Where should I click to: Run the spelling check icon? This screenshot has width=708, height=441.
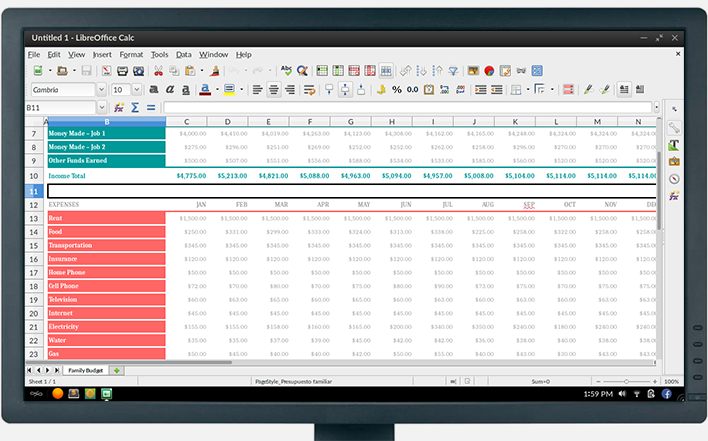click(x=286, y=72)
